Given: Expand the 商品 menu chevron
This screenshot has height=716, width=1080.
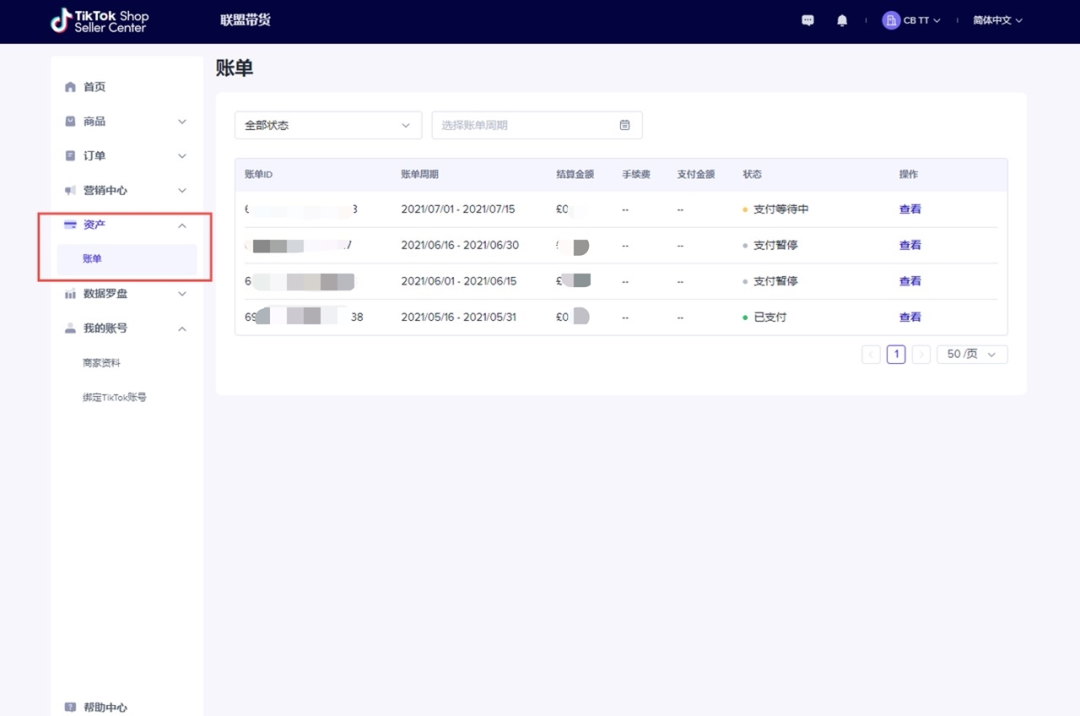Looking at the screenshot, I should (182, 122).
